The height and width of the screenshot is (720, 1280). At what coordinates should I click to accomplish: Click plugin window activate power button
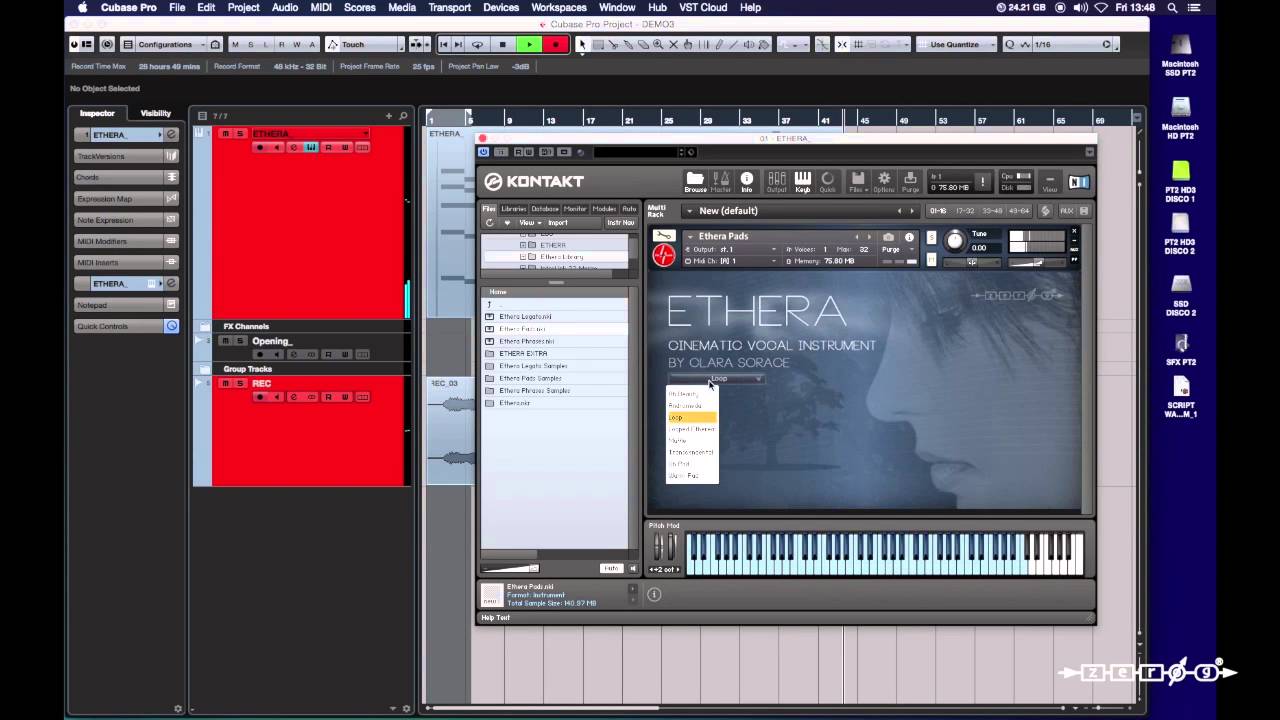484,152
